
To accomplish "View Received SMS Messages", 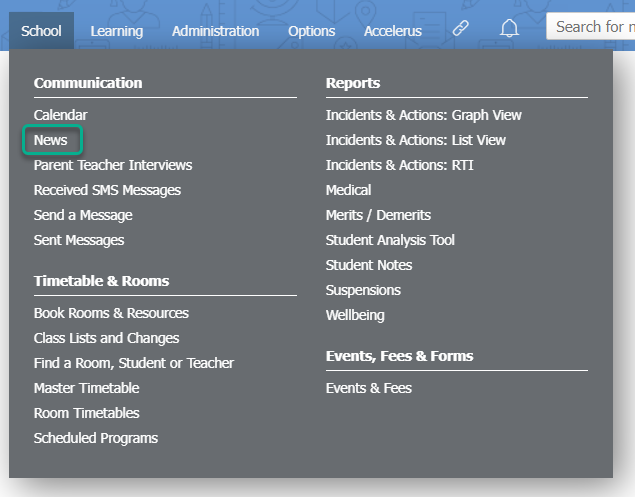I will click(x=107, y=190).
